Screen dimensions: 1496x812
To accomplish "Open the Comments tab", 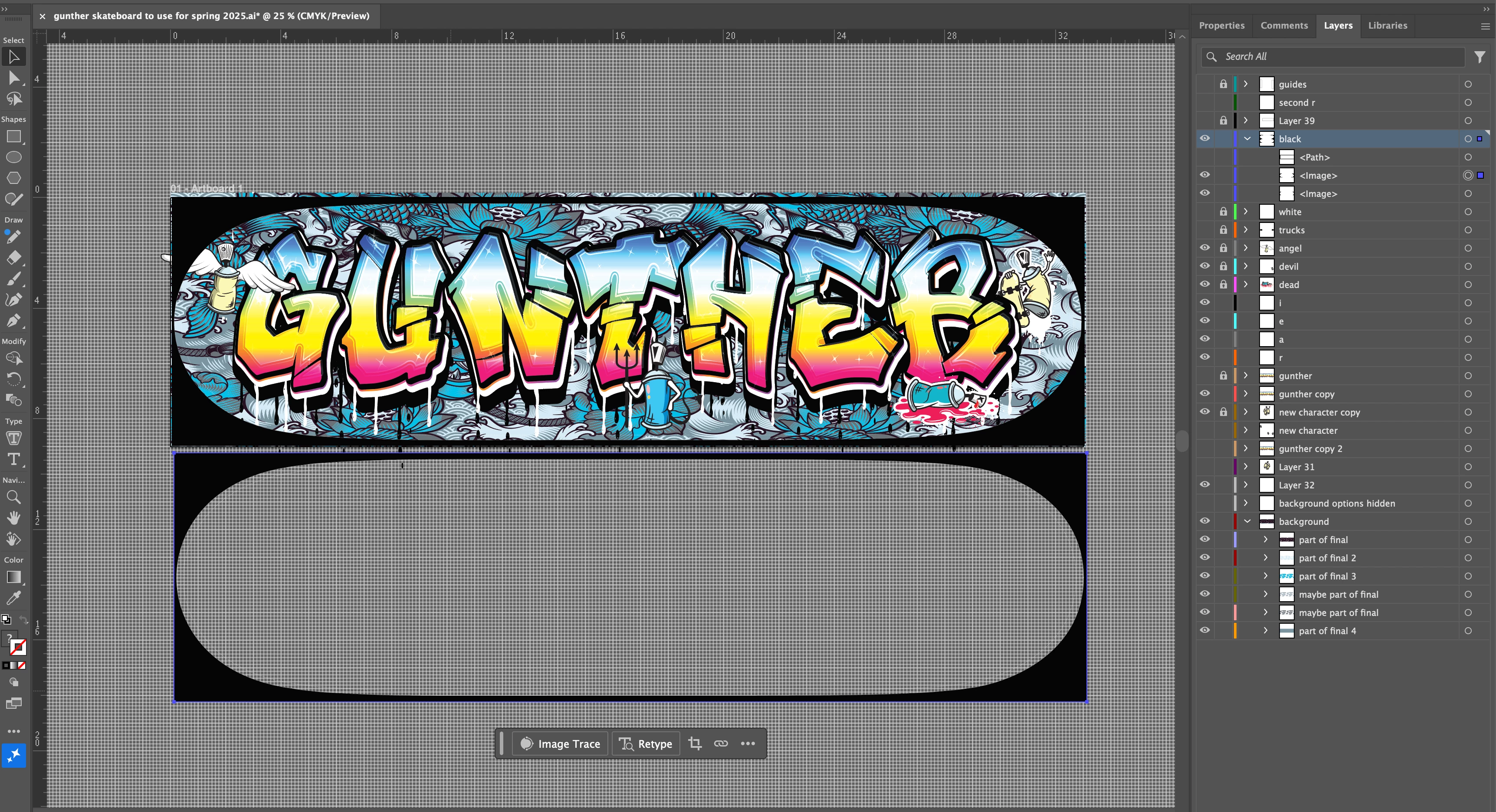I will pos(1284,26).
